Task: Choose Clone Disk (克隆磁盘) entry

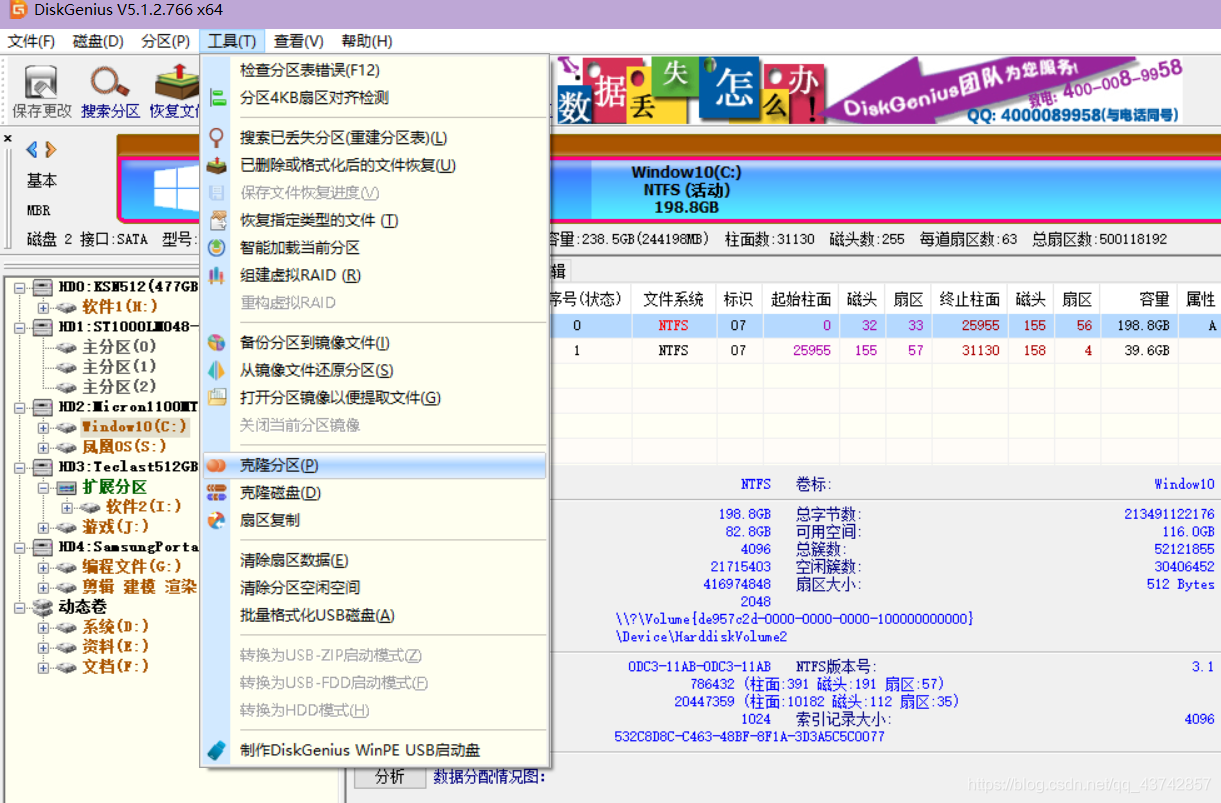Action: [374, 493]
